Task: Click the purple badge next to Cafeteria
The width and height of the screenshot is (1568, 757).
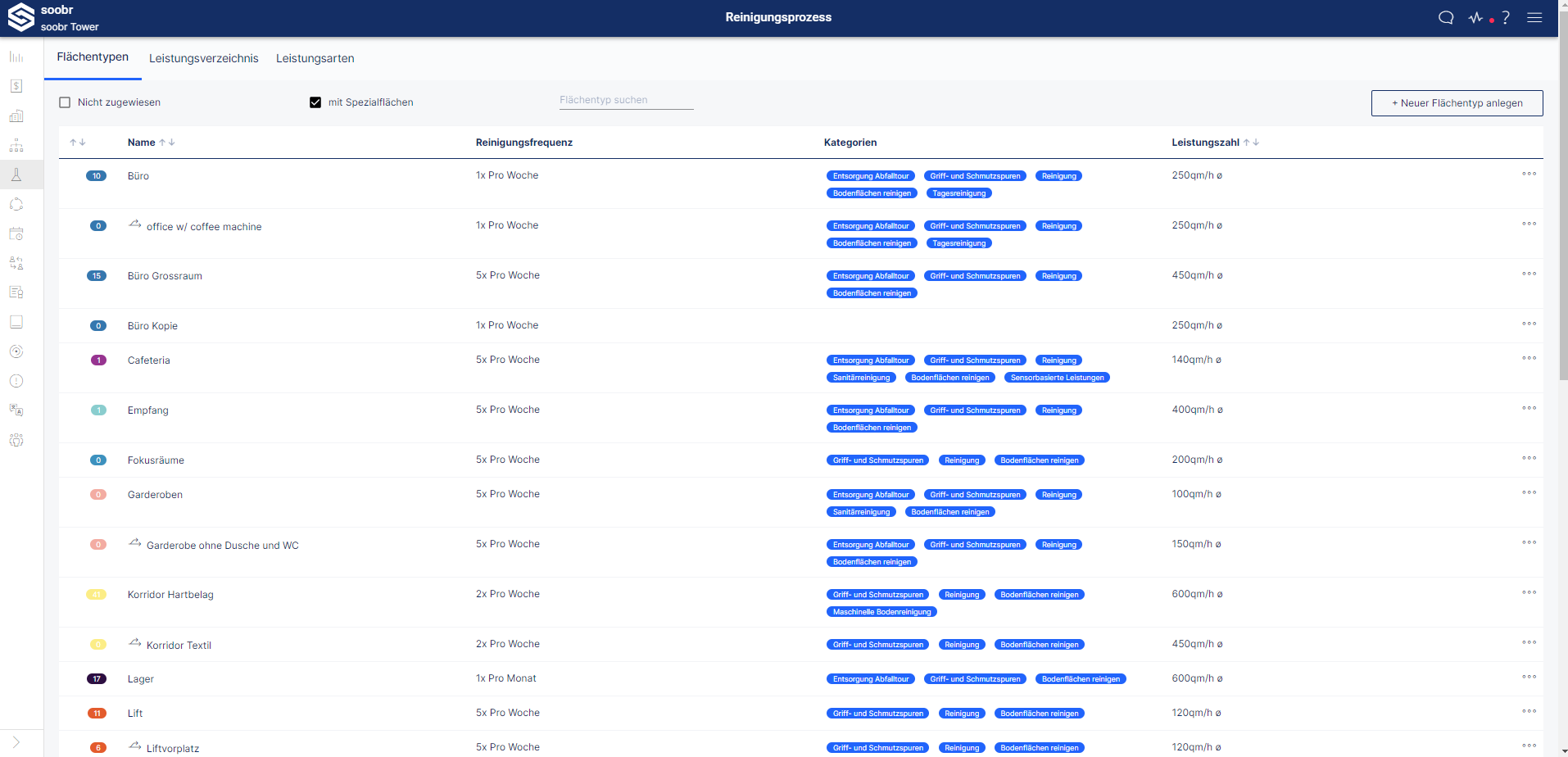Action: point(98,360)
